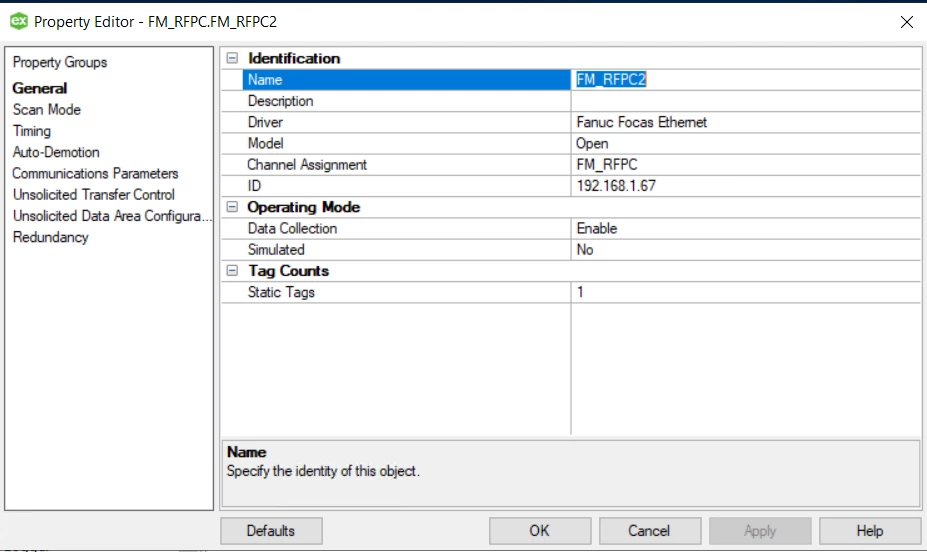The height and width of the screenshot is (552, 927).
Task: Click the Apply button
Action: pos(760,531)
